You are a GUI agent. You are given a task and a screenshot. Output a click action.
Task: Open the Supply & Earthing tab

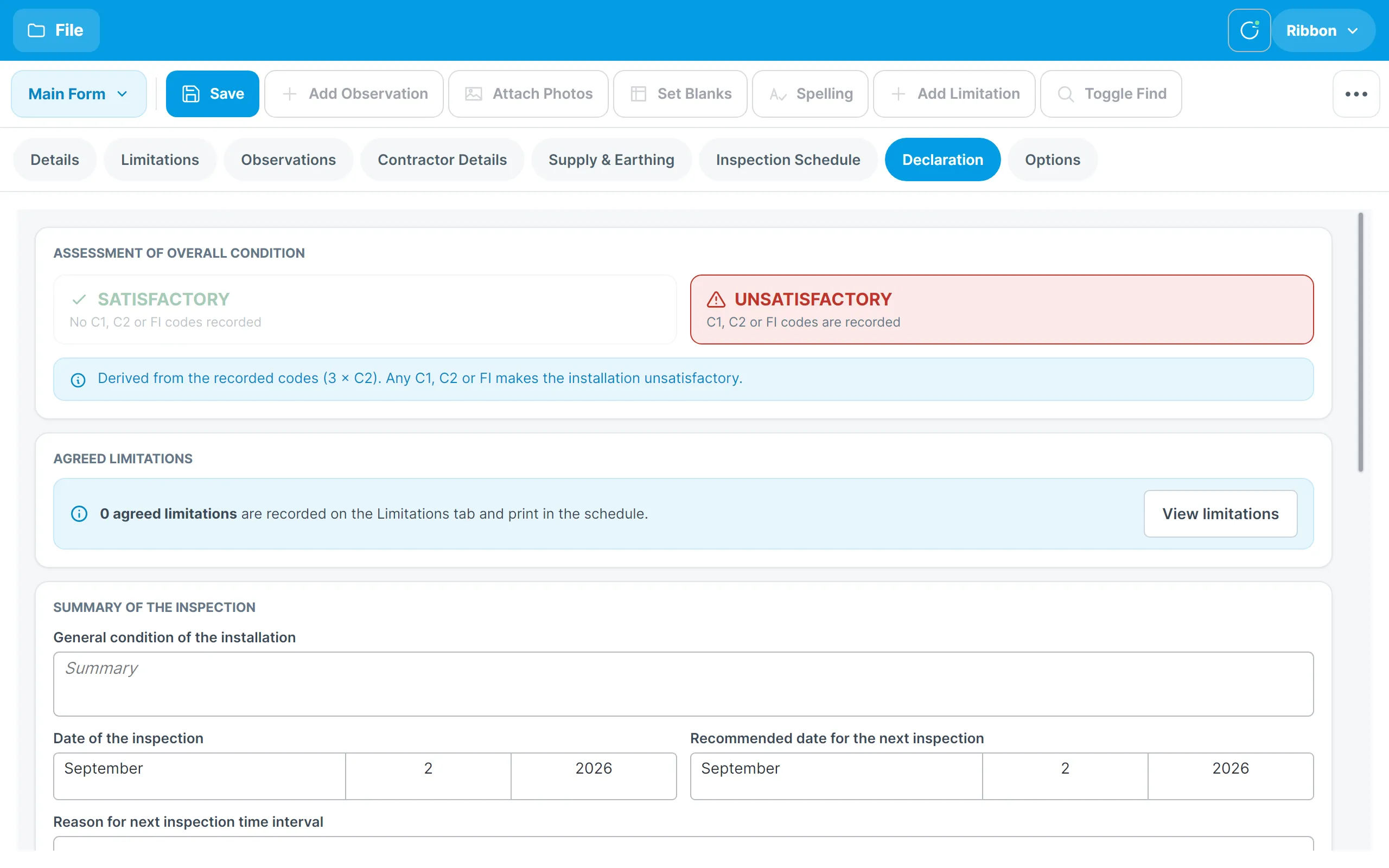tap(611, 159)
